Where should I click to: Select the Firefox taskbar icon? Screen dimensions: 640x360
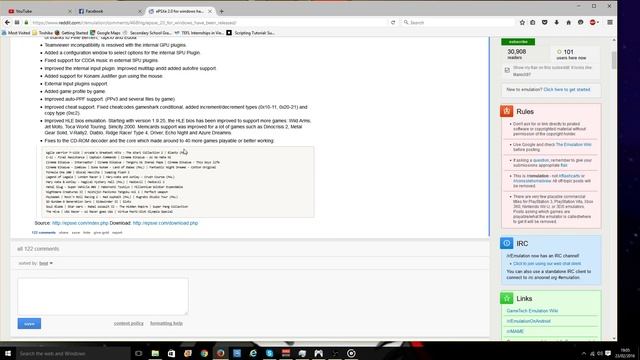(x=220, y=353)
